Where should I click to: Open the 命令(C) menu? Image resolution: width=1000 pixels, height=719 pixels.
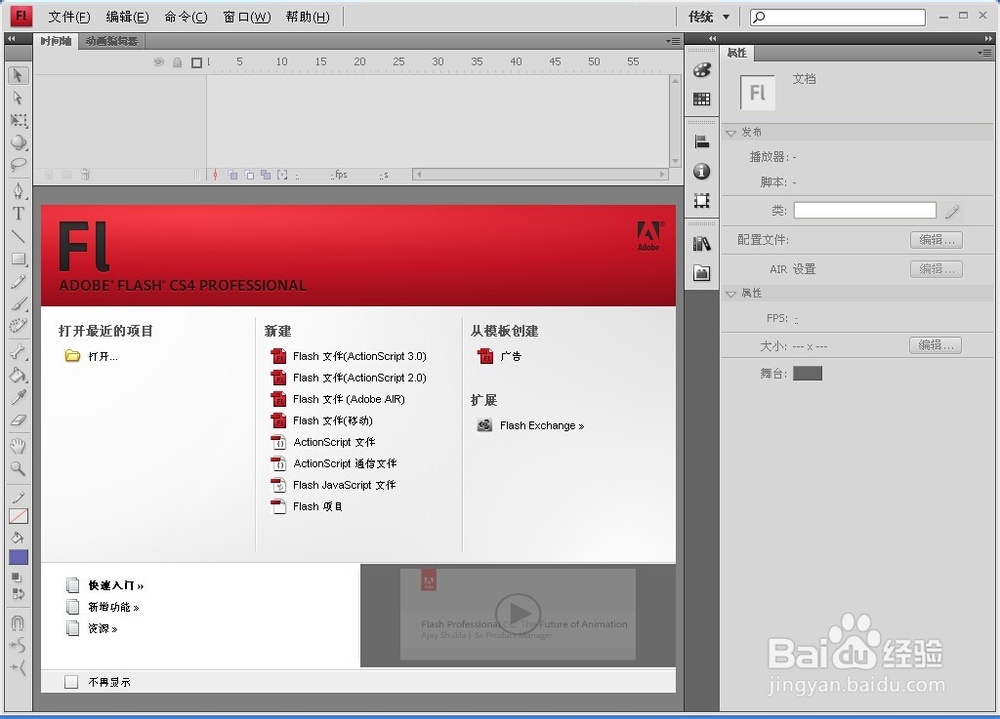coord(186,17)
